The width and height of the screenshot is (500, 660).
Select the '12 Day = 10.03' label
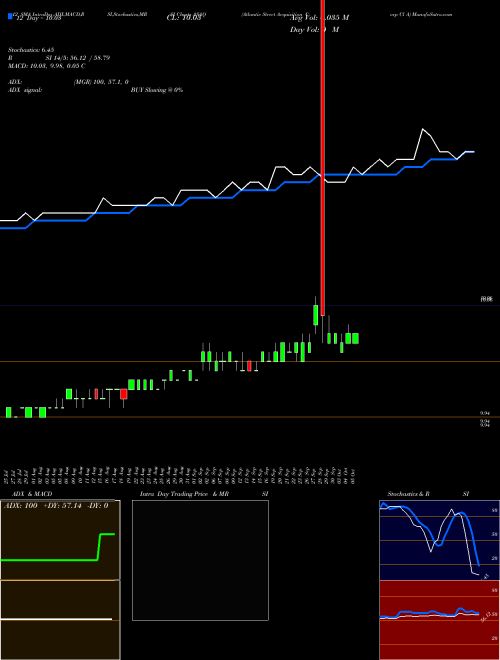coord(37,18)
